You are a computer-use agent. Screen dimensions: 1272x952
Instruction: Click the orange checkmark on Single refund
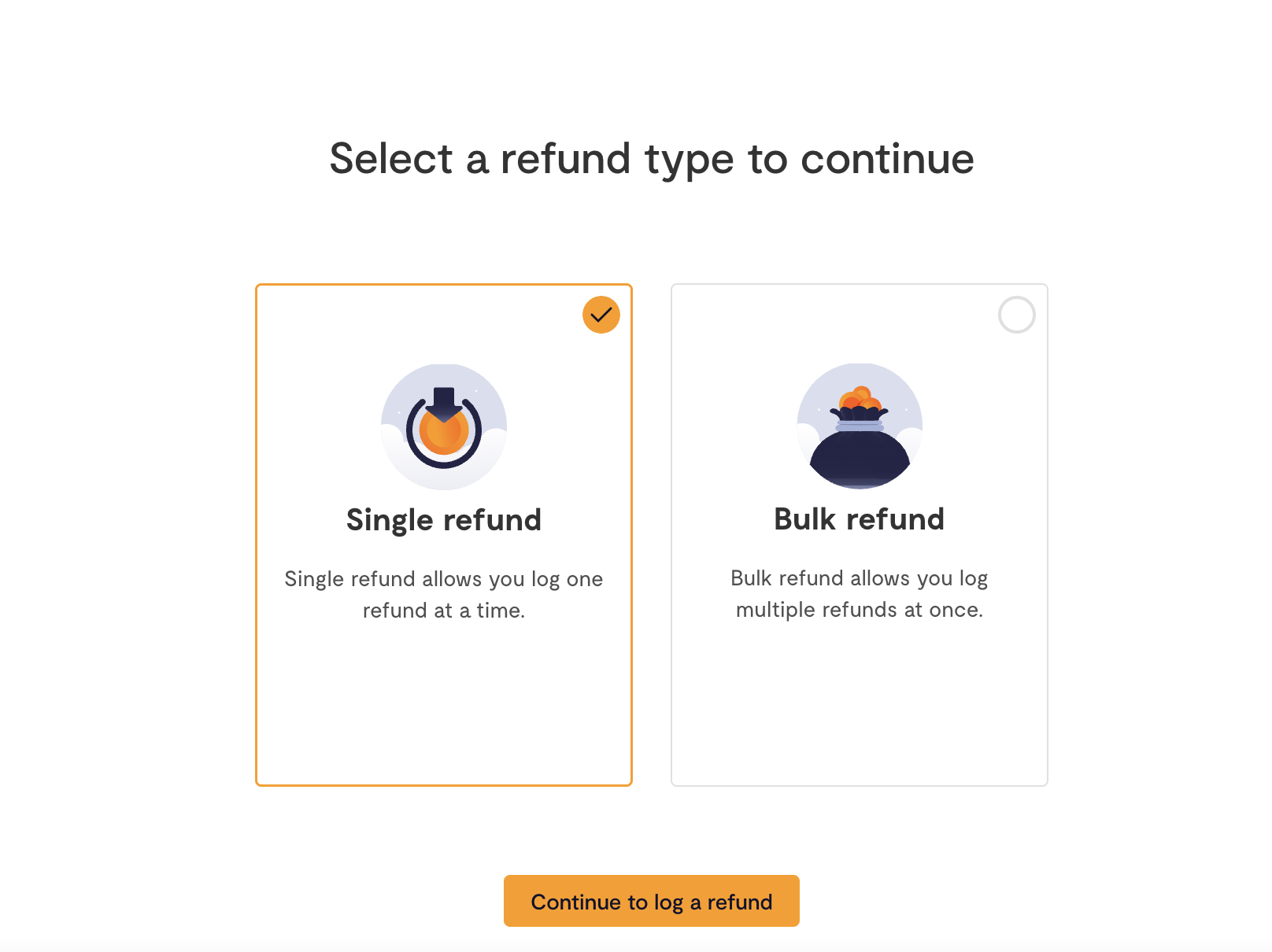tap(601, 315)
